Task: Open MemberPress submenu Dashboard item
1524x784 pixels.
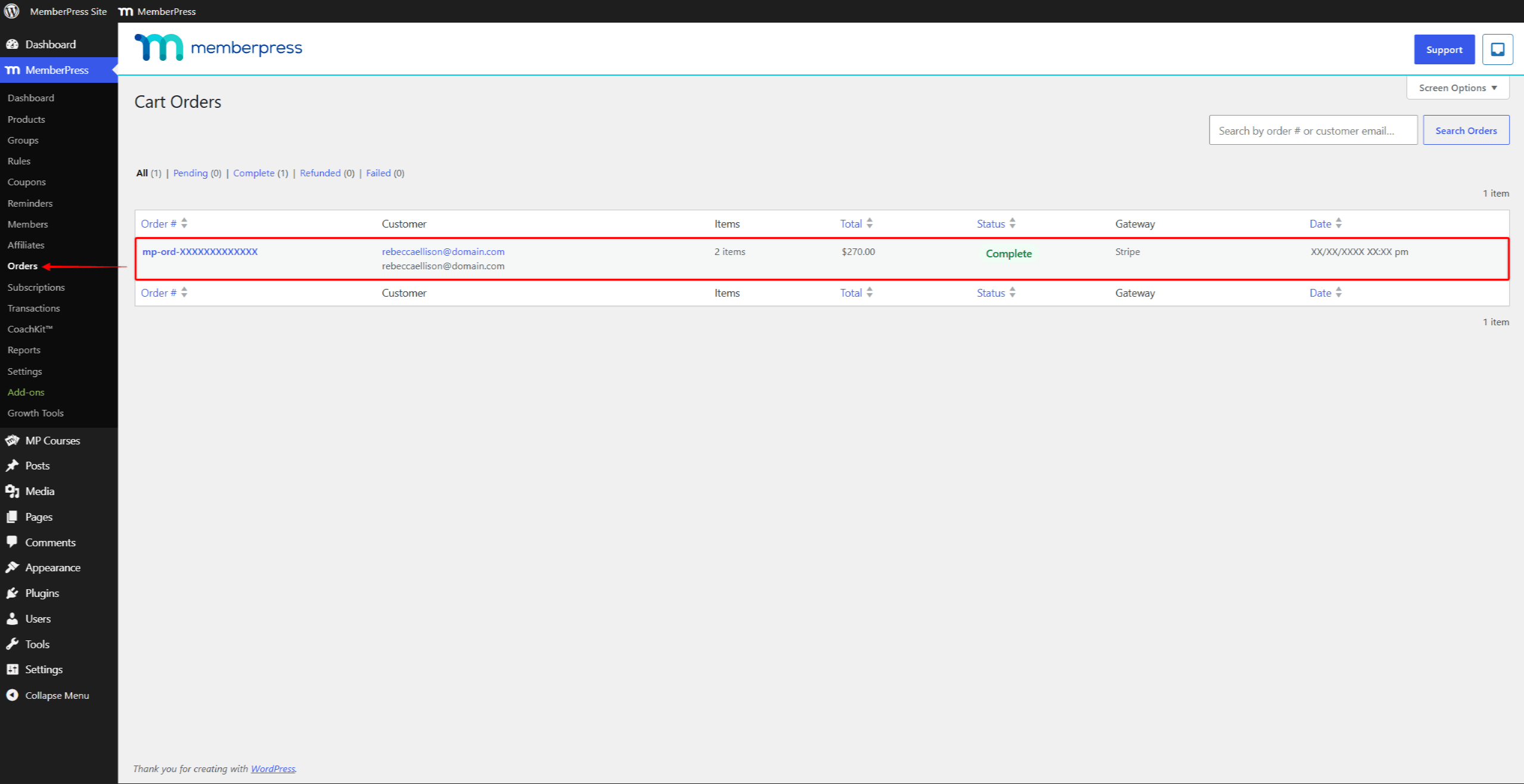Action: click(x=30, y=98)
